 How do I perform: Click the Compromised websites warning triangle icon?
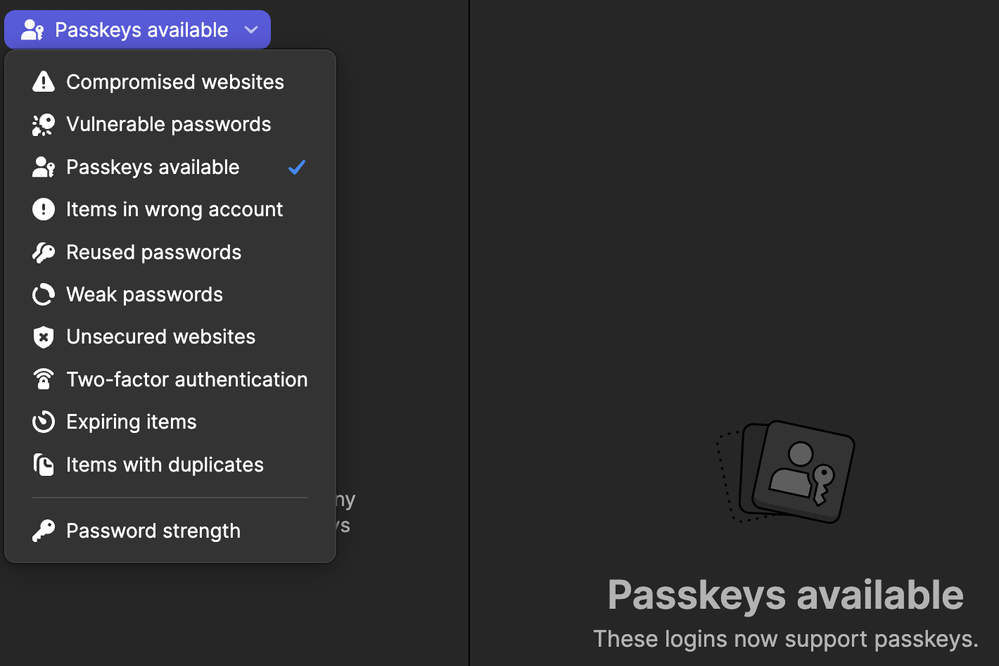(43, 82)
